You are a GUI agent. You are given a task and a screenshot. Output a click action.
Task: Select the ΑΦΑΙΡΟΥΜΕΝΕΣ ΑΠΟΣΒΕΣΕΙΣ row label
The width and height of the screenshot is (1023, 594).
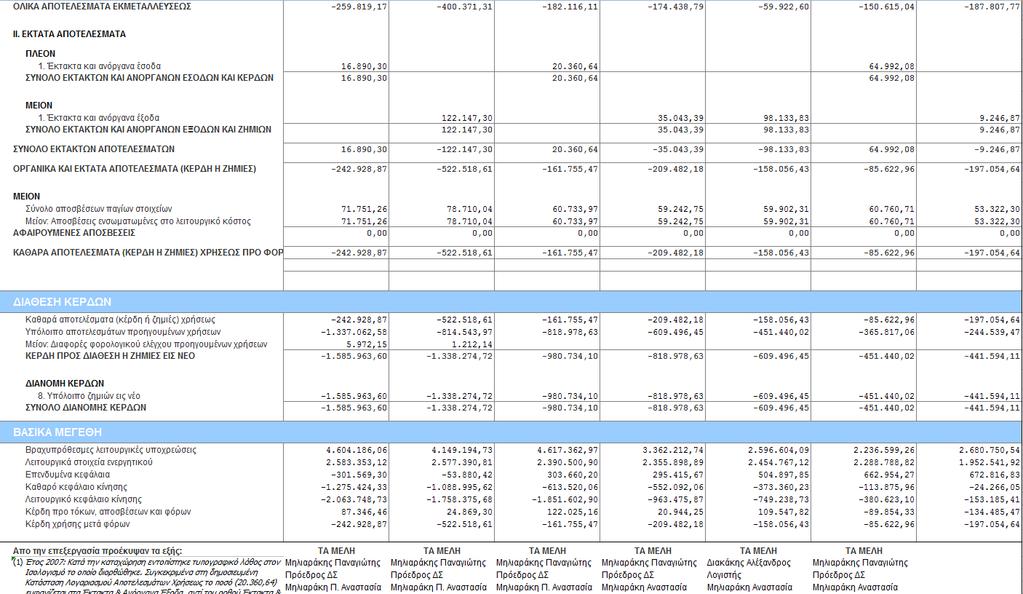point(74,232)
